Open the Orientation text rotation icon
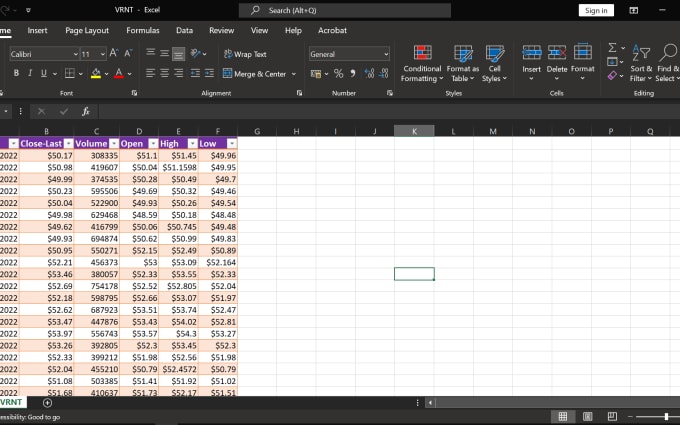Viewport: 680px width, 425px height. pos(196,53)
